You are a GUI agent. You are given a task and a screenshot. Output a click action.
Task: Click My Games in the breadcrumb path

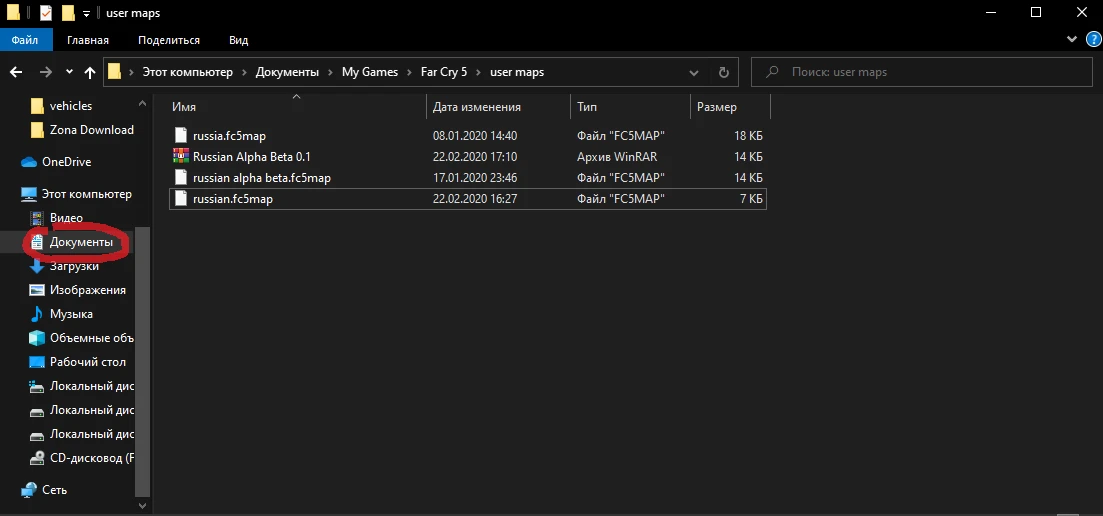[369, 72]
